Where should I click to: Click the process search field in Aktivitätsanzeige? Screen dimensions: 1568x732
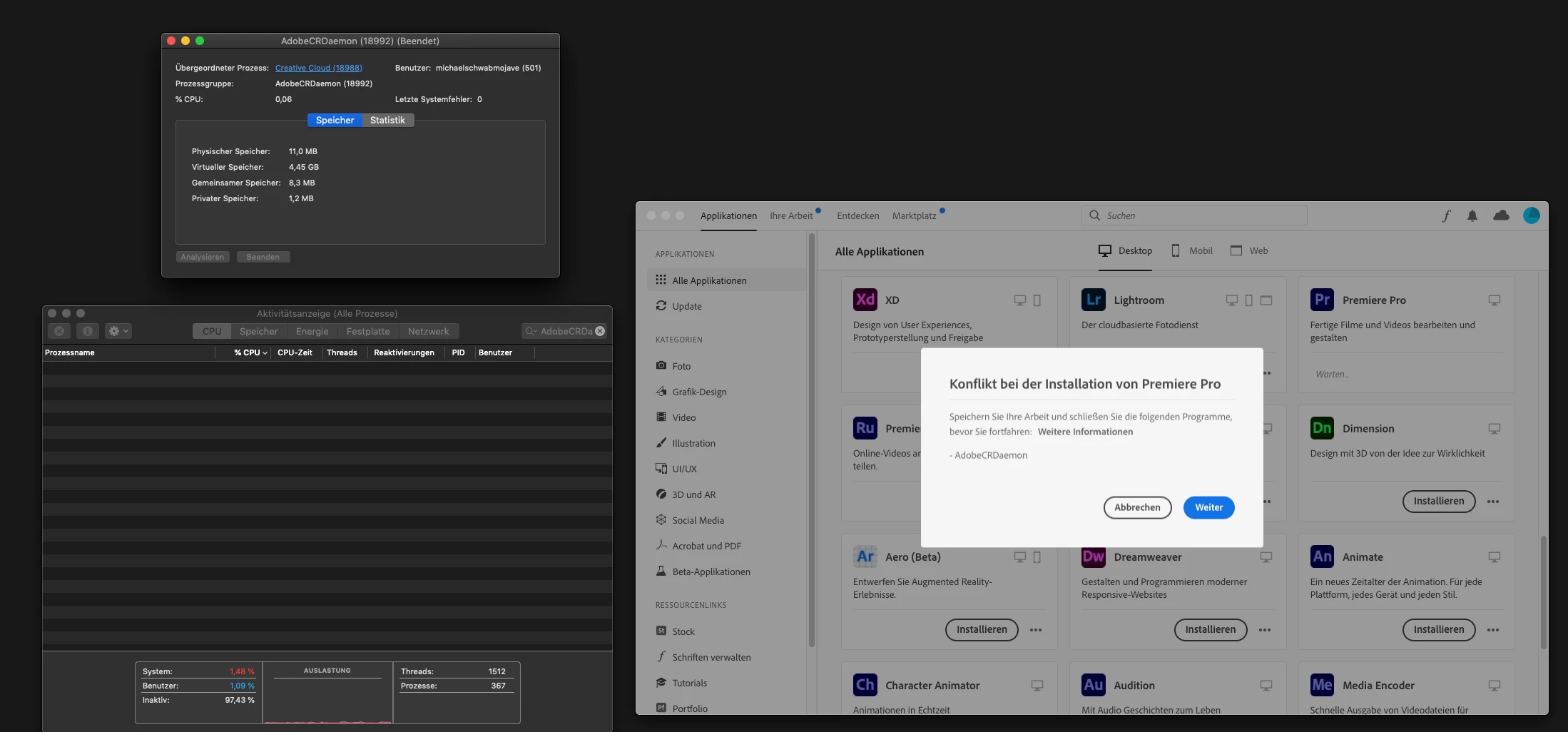(x=564, y=331)
